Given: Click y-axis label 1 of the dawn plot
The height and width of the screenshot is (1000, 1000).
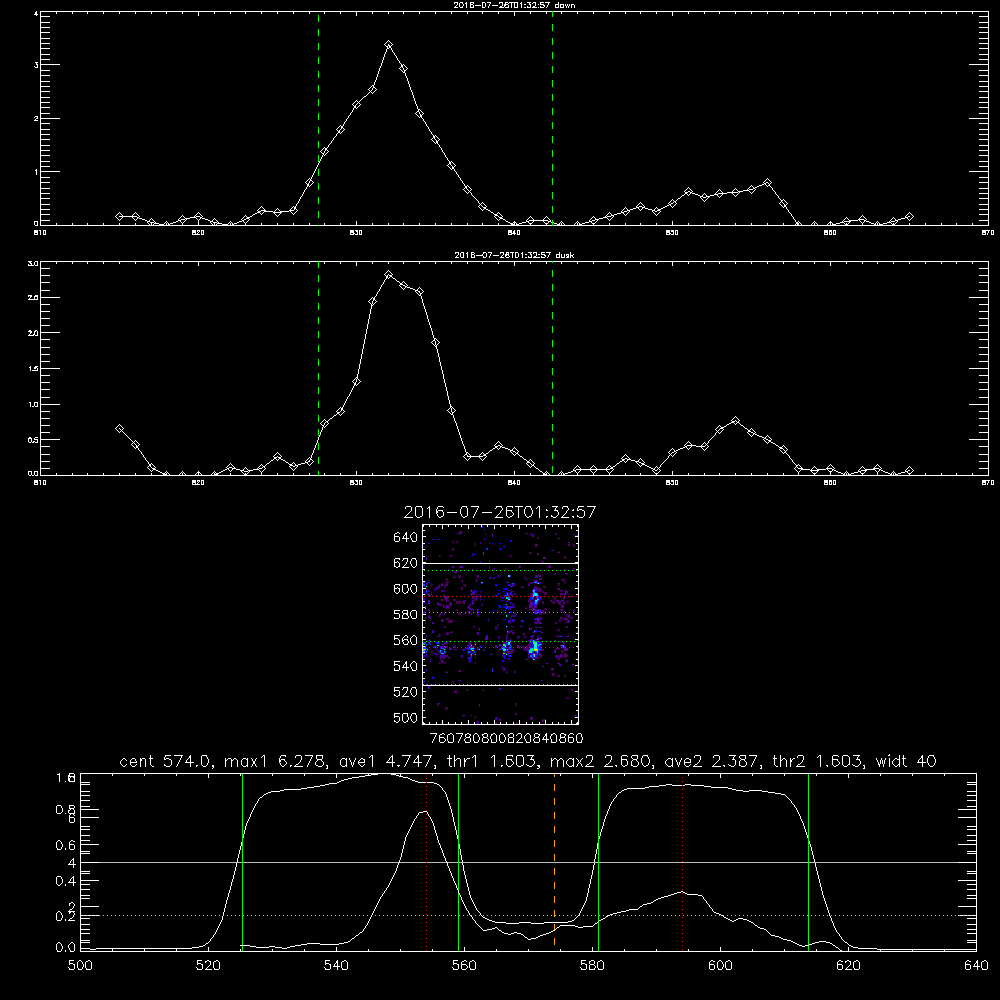Looking at the screenshot, I should click(x=36, y=172).
